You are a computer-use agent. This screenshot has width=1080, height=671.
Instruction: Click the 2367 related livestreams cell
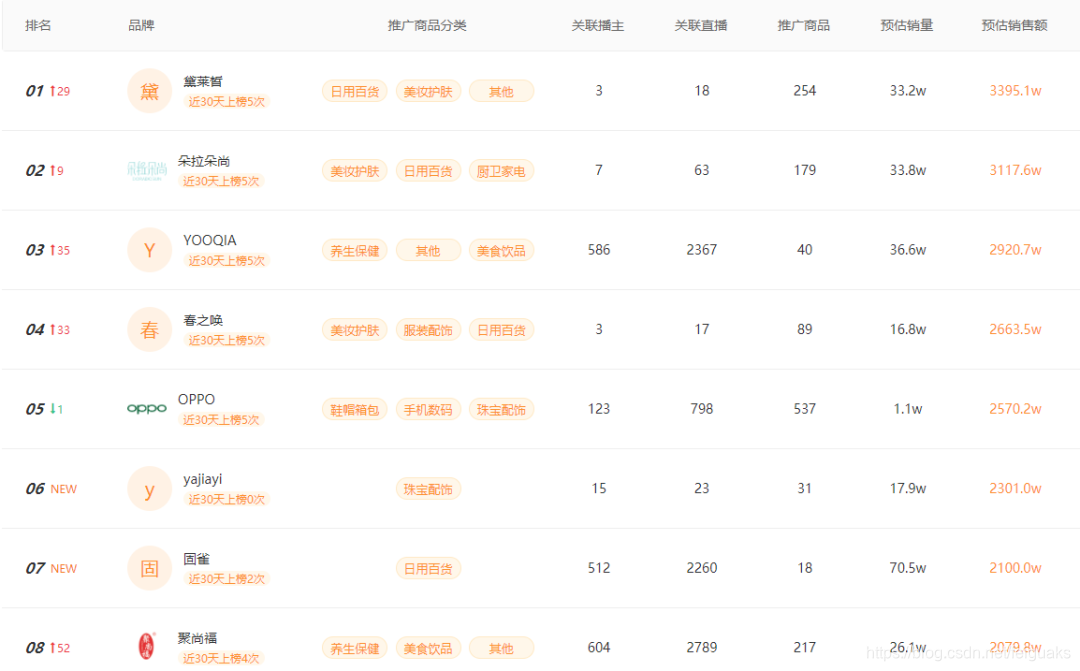701,249
